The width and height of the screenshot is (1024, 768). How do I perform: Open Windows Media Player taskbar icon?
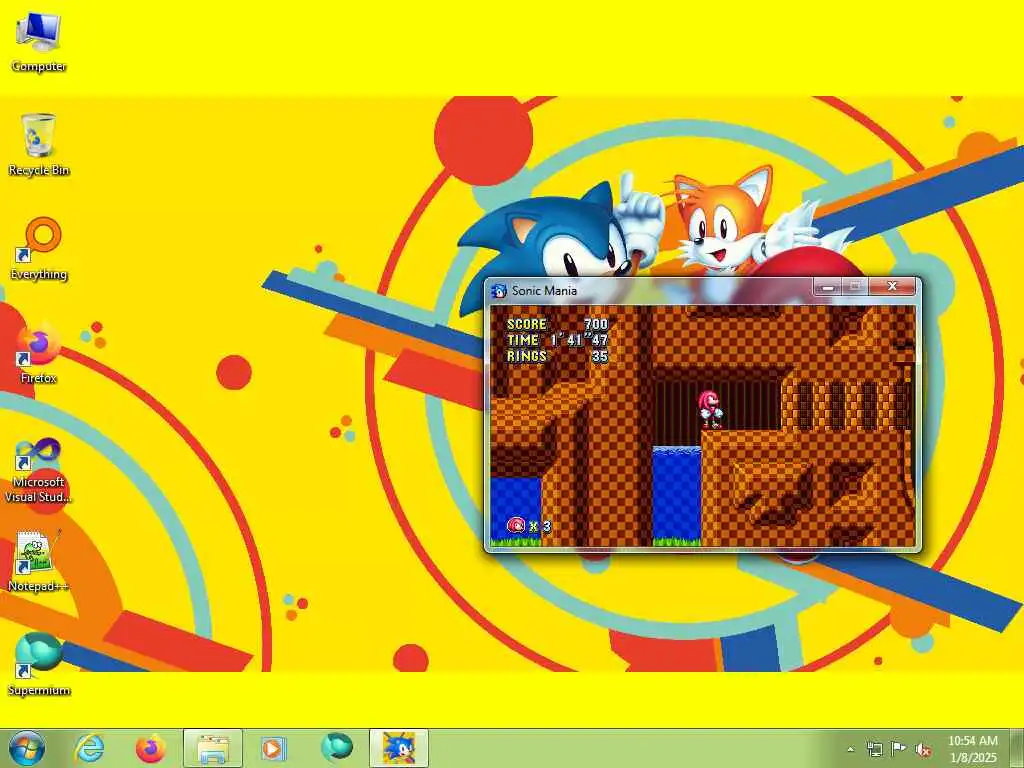274,748
